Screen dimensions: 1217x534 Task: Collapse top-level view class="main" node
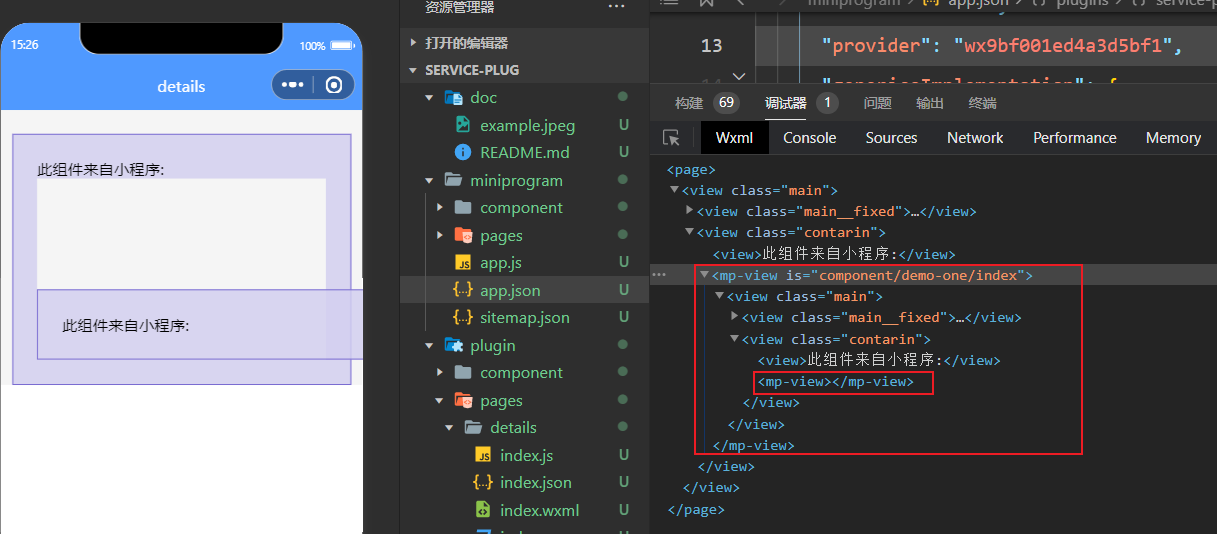click(x=674, y=190)
